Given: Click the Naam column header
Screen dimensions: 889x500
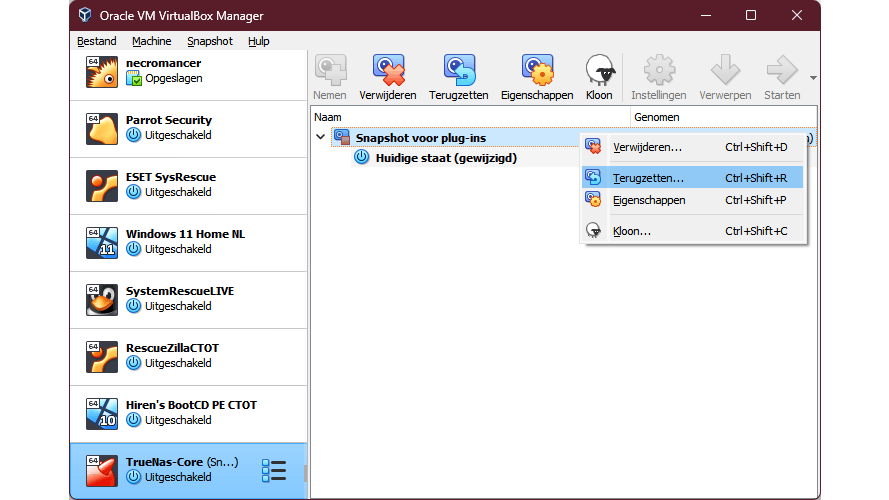Looking at the screenshot, I should click(x=471, y=117).
